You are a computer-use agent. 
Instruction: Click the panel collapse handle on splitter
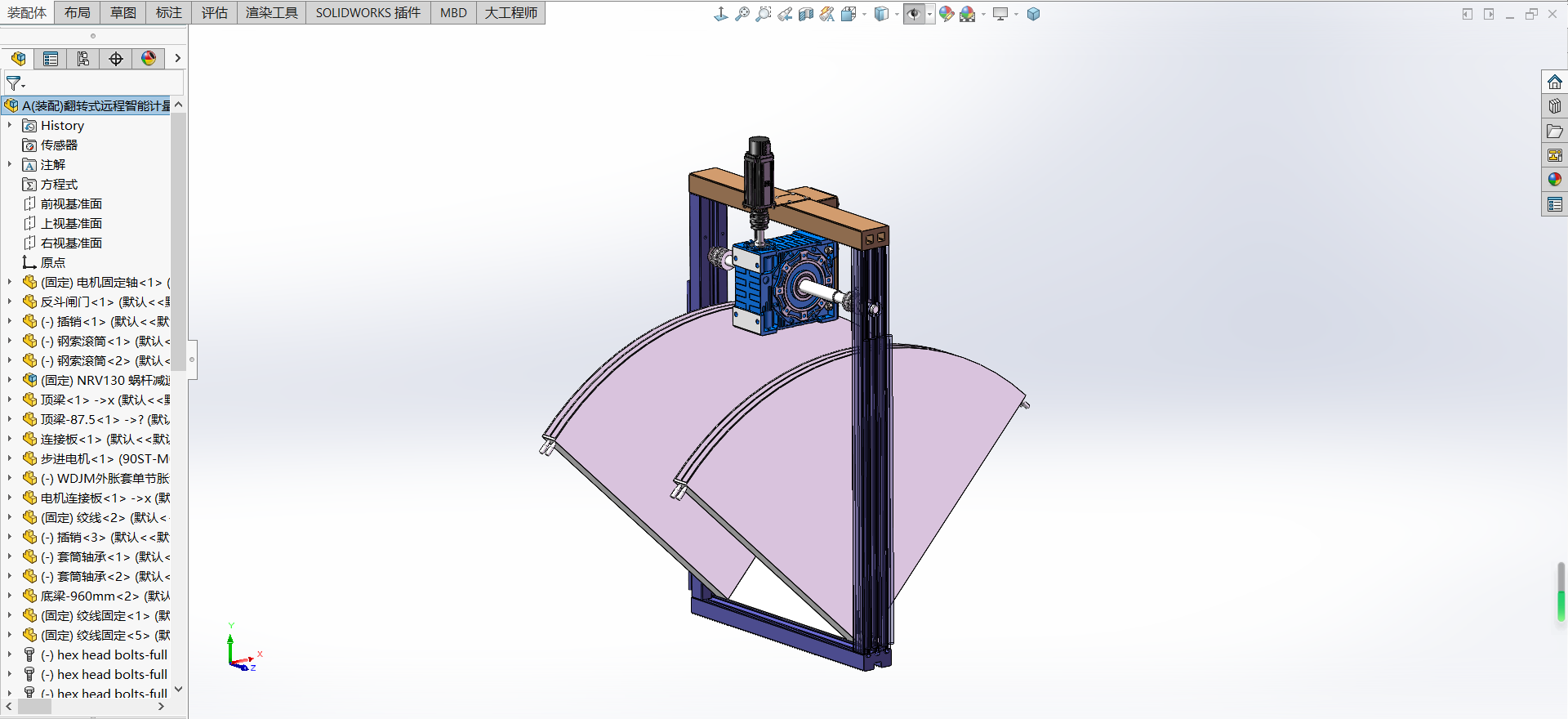[x=192, y=359]
